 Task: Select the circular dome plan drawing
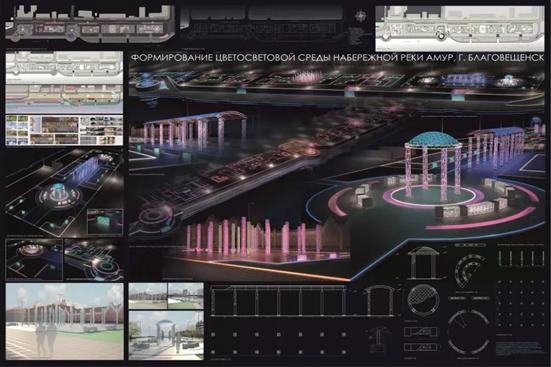tap(423, 300)
